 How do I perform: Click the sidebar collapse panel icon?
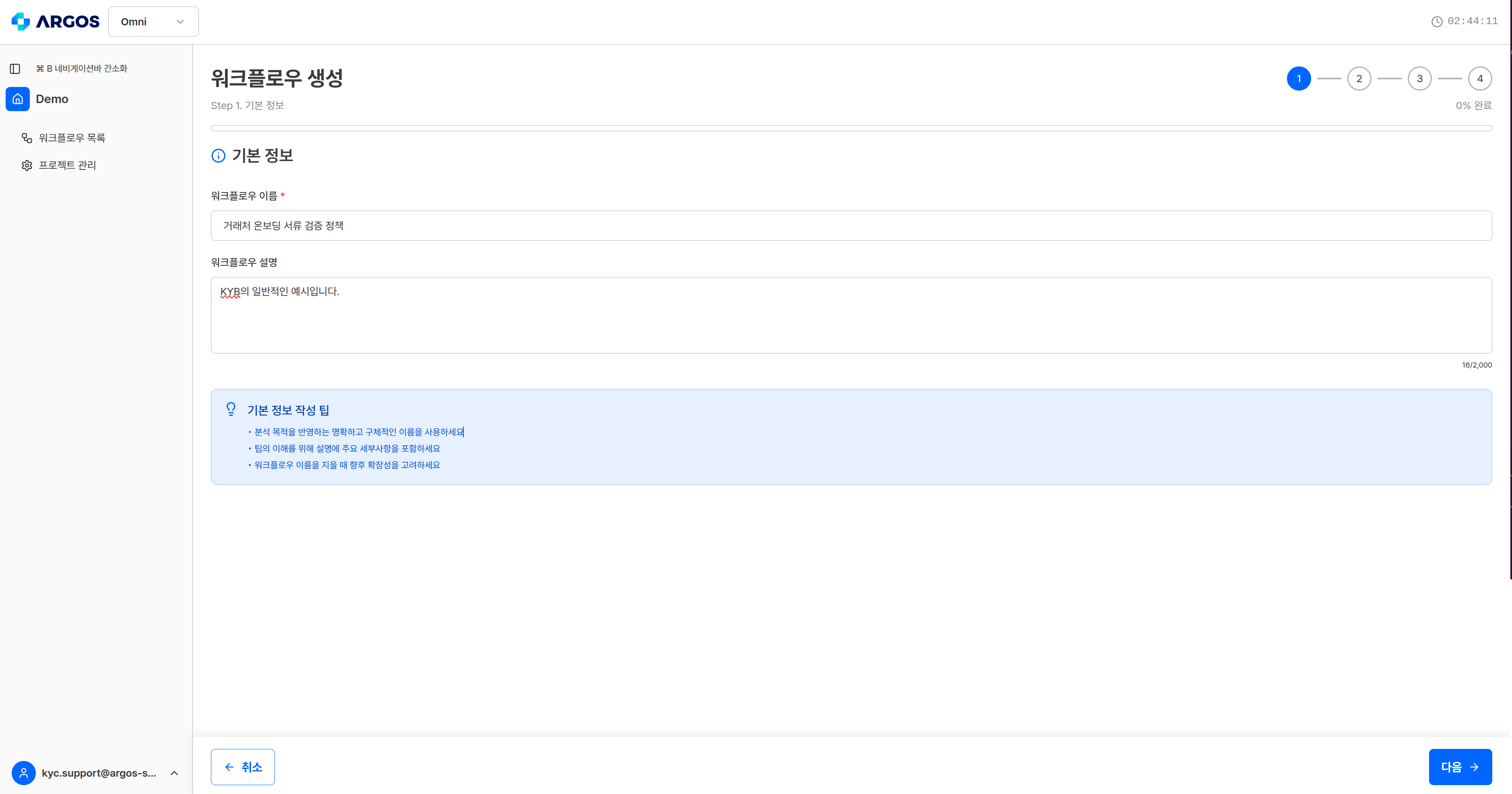click(15, 69)
